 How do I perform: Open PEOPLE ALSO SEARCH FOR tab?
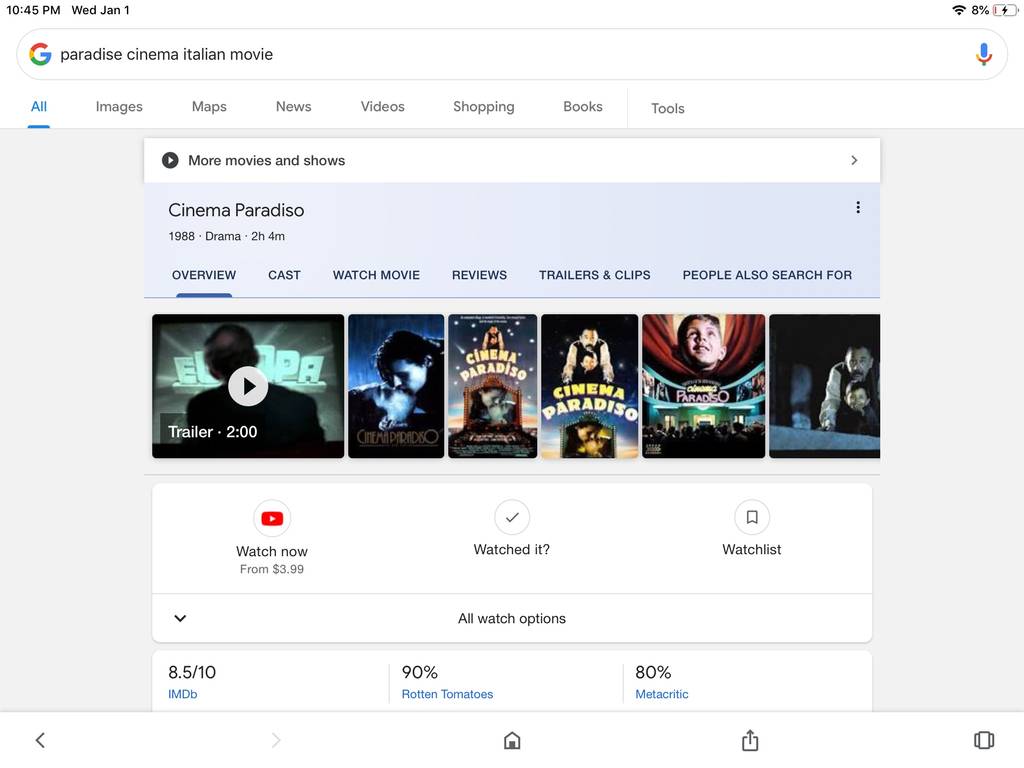point(767,275)
